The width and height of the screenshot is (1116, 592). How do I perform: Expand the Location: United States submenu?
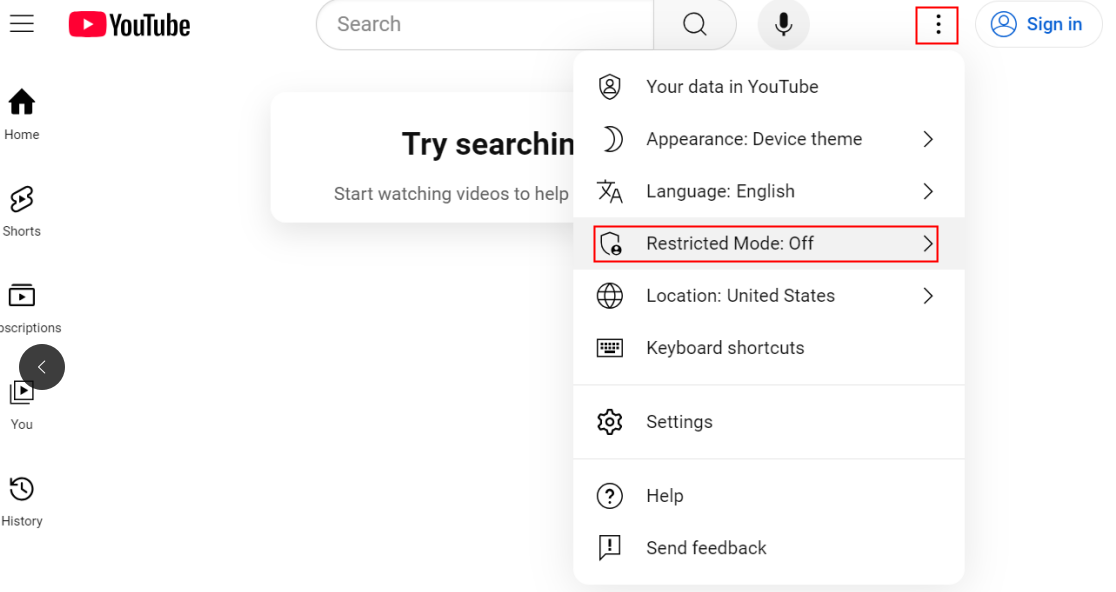coord(927,296)
